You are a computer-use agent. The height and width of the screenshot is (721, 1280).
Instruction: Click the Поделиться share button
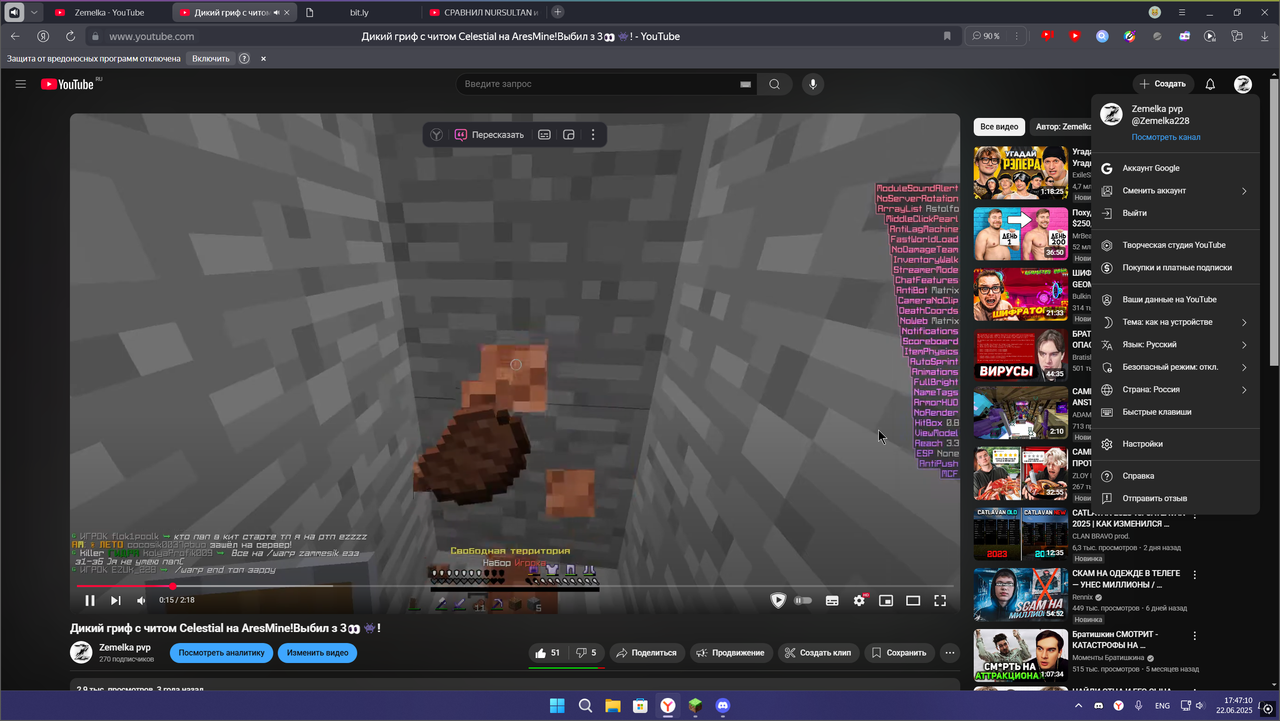646,653
